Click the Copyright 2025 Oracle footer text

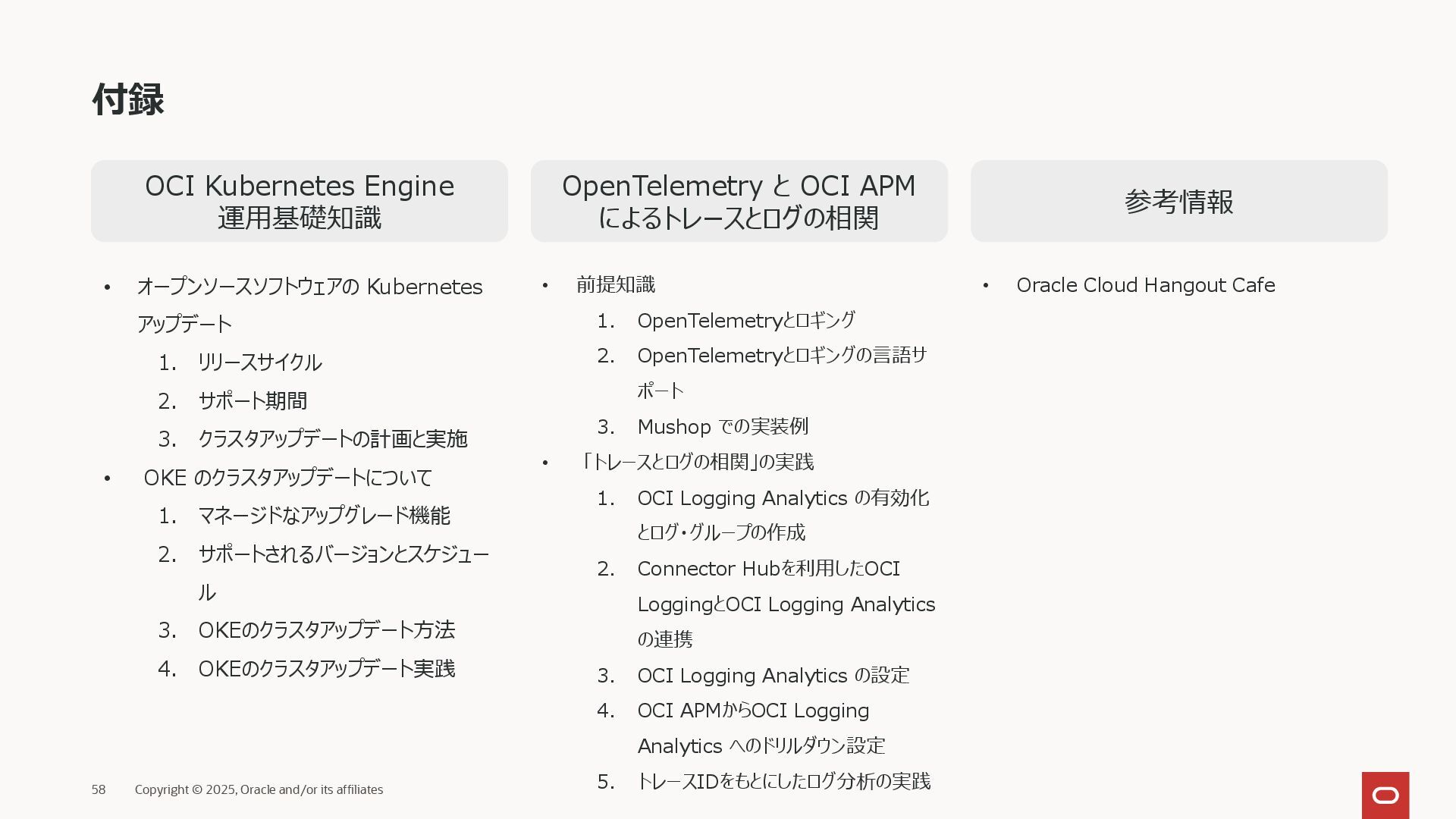(259, 789)
